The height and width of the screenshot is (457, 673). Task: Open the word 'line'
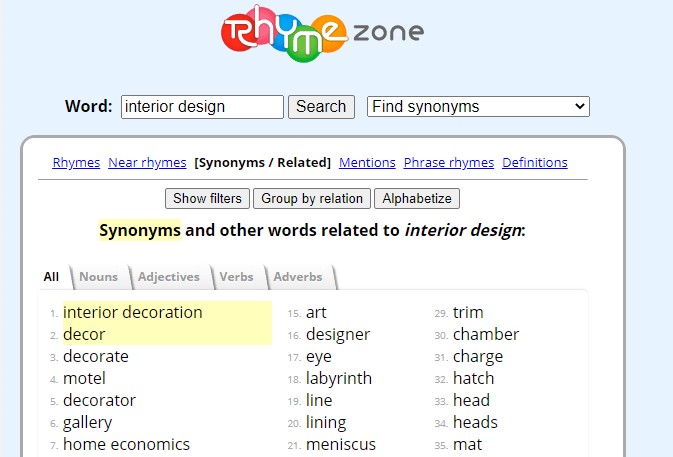click(319, 400)
